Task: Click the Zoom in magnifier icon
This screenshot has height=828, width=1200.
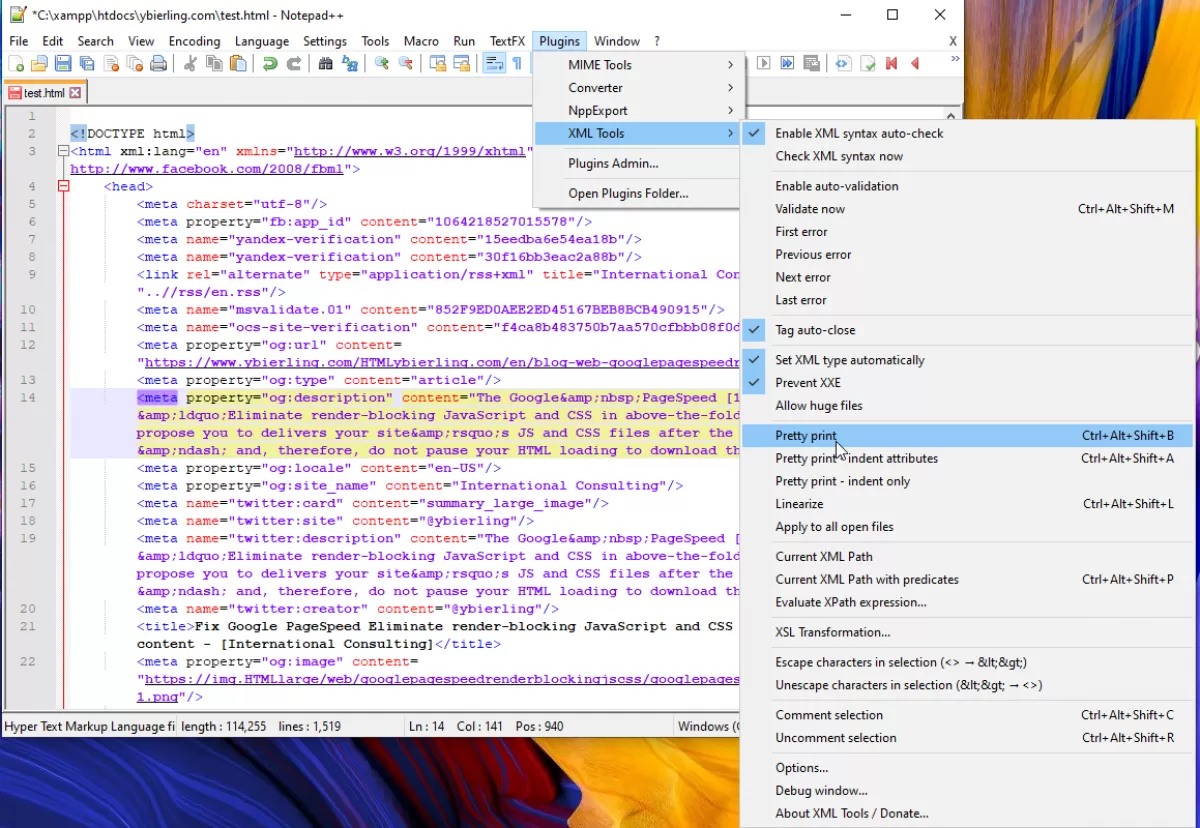Action: pyautogui.click(x=382, y=64)
